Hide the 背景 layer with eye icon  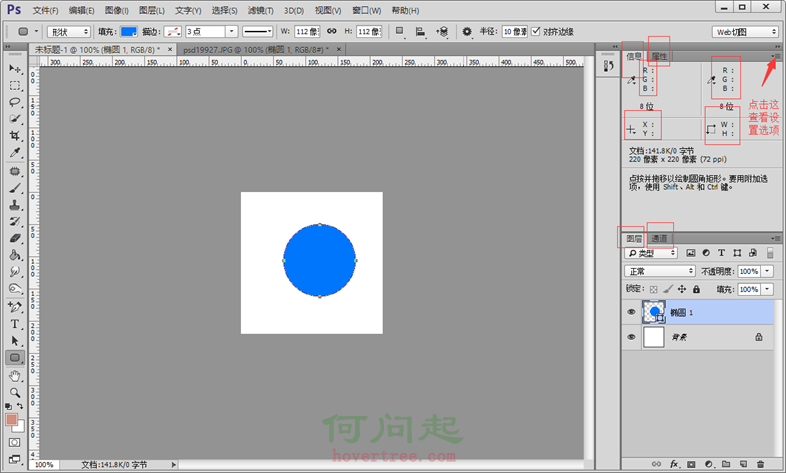[x=630, y=338]
